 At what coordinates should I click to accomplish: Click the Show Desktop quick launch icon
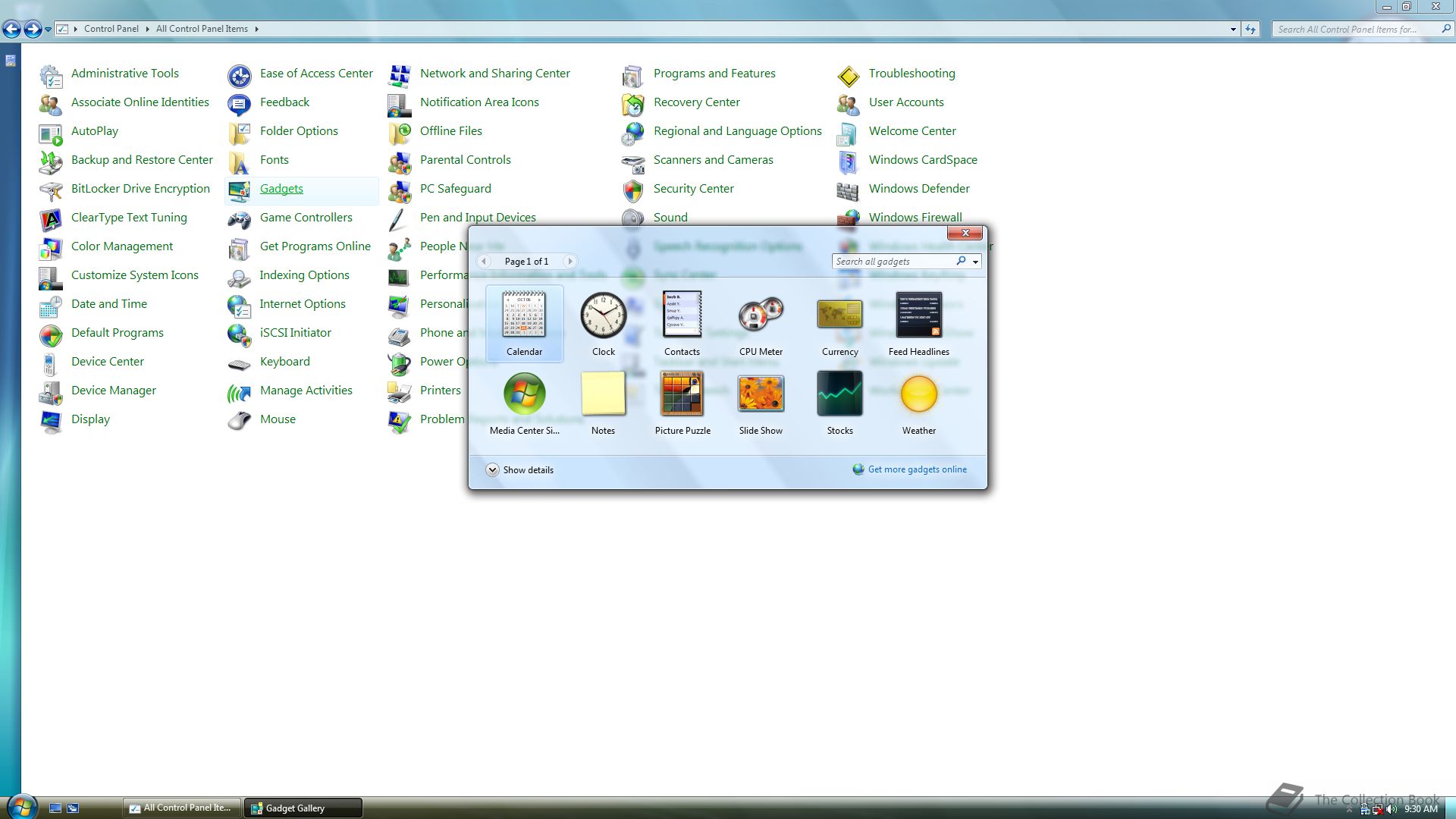(55, 808)
